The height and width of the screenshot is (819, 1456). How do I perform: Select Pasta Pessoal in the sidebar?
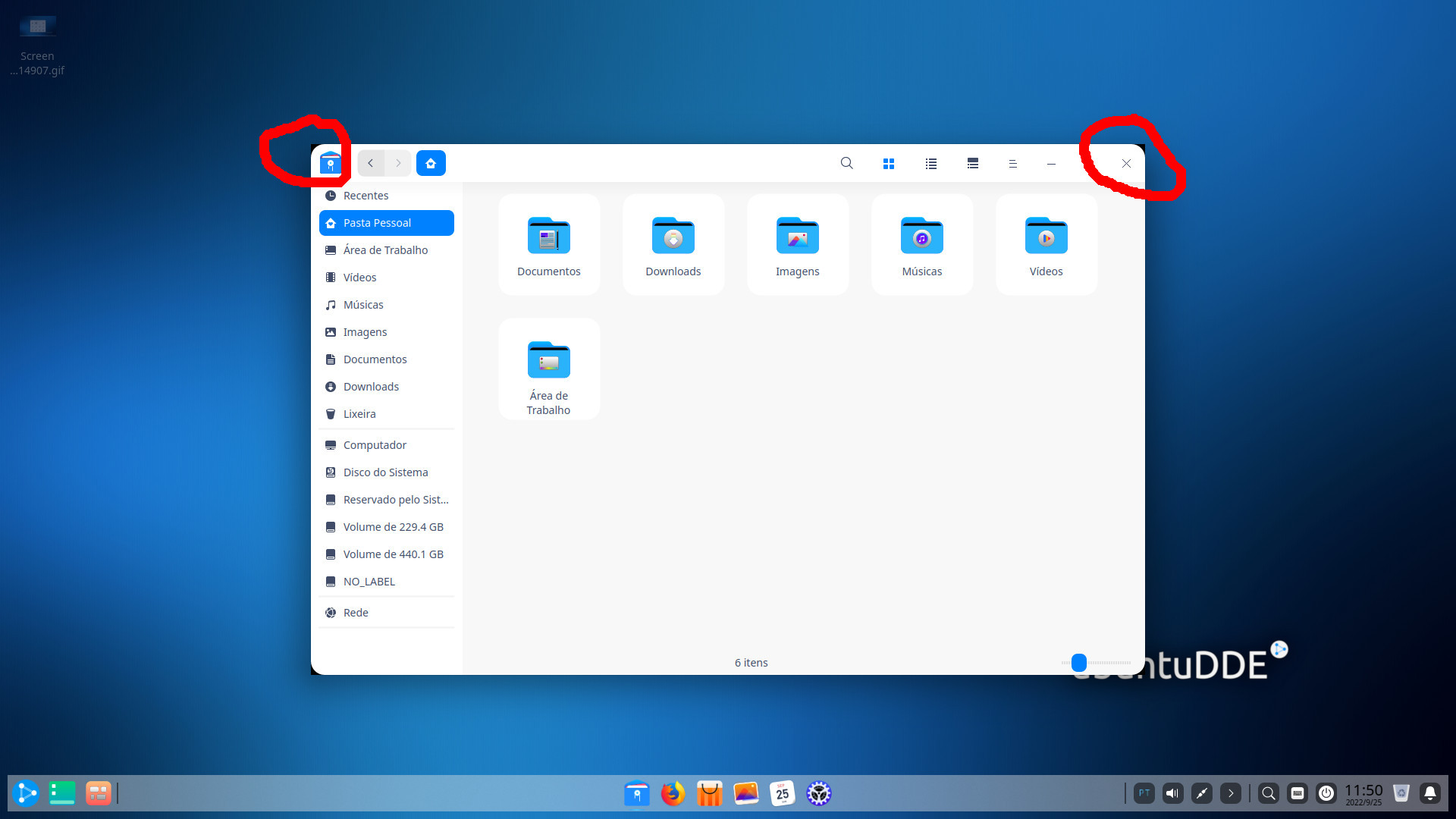[377, 222]
